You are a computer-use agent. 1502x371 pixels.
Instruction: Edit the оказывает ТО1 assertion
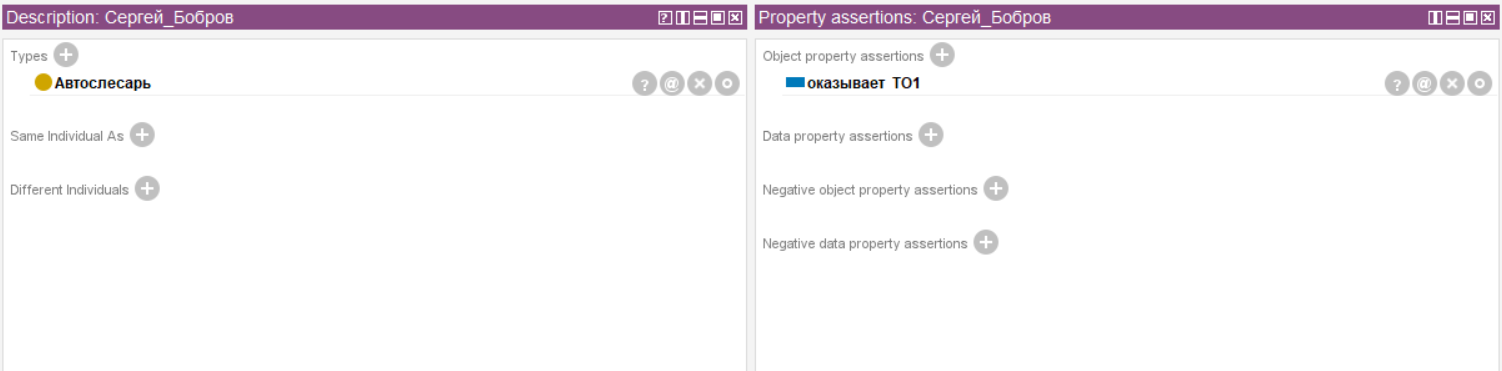(1480, 84)
